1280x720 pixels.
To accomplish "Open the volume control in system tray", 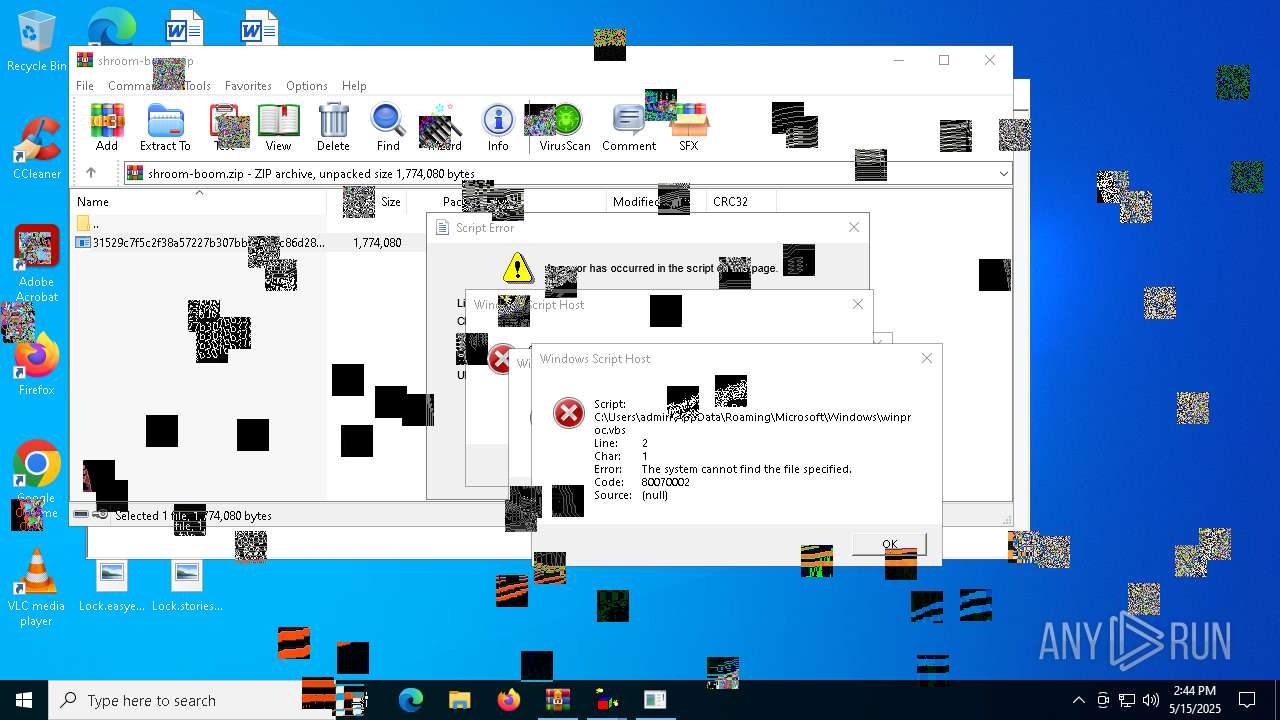I will tap(1151, 700).
